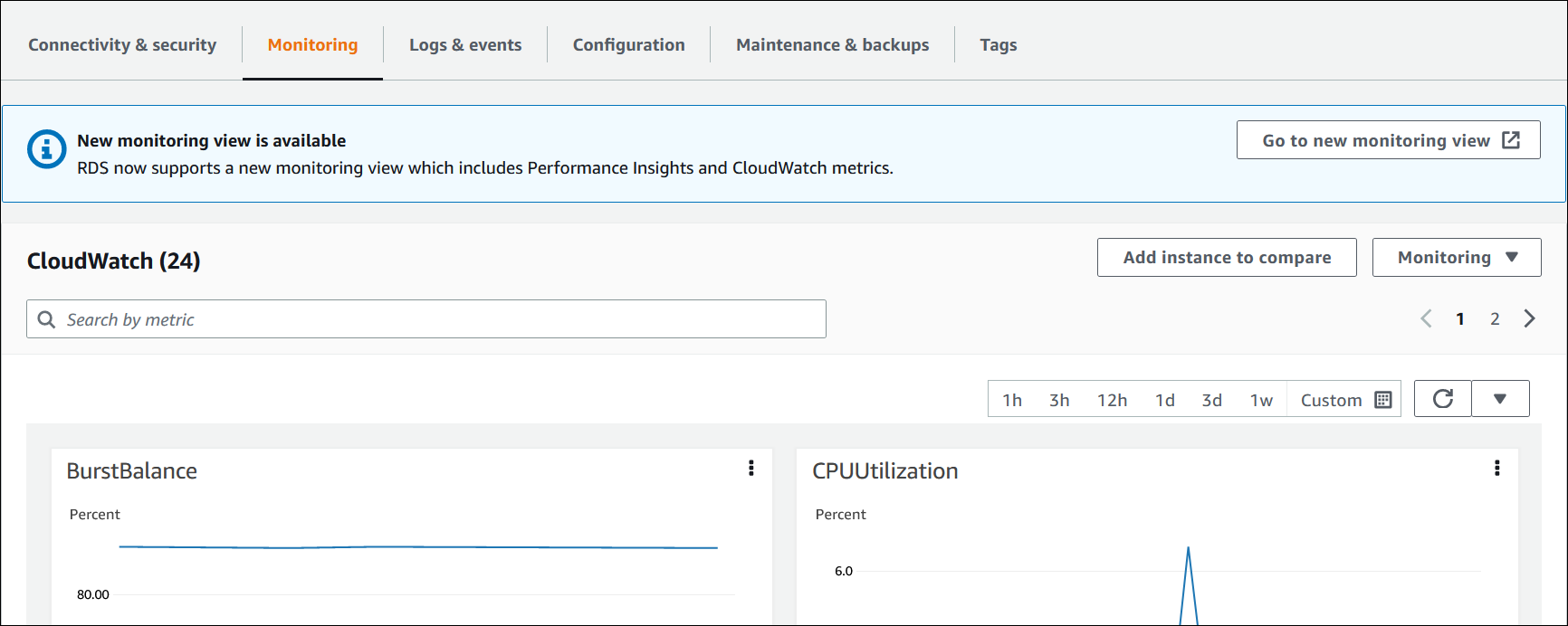Open the Configuration tab
The image size is (1568, 626).
click(628, 45)
